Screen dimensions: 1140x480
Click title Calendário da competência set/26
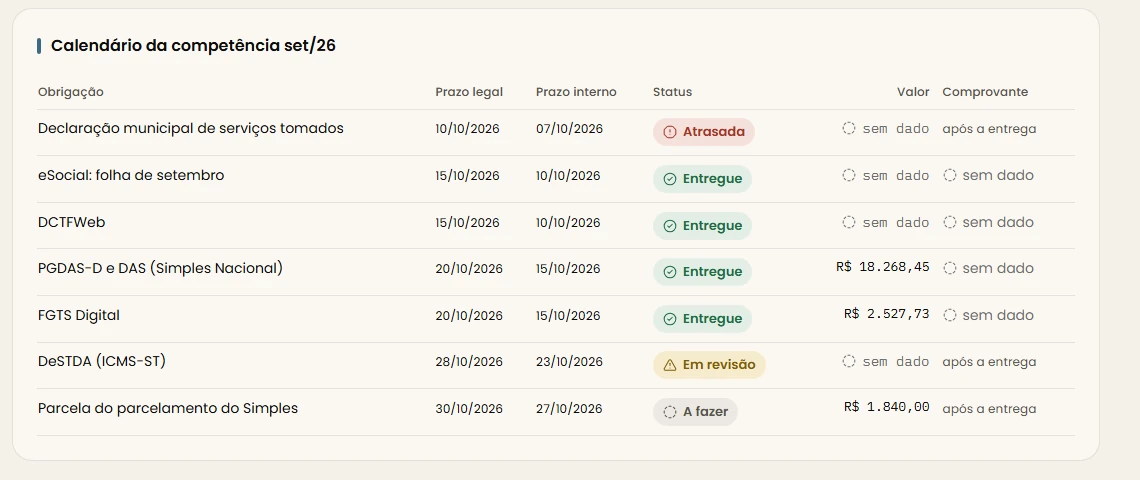click(x=193, y=46)
